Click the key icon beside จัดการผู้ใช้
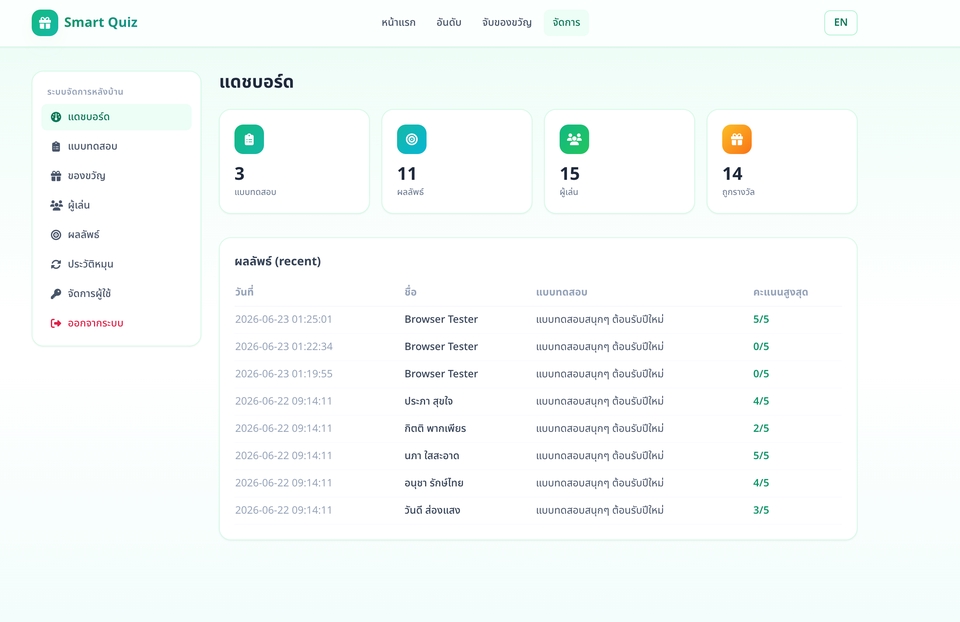Image resolution: width=960 pixels, height=622 pixels. (x=56, y=293)
